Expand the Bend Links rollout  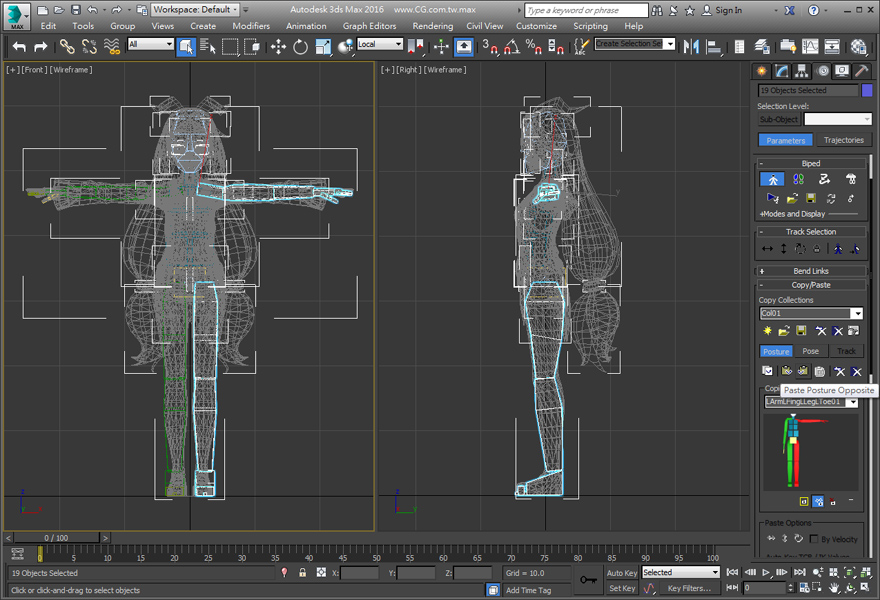point(811,271)
